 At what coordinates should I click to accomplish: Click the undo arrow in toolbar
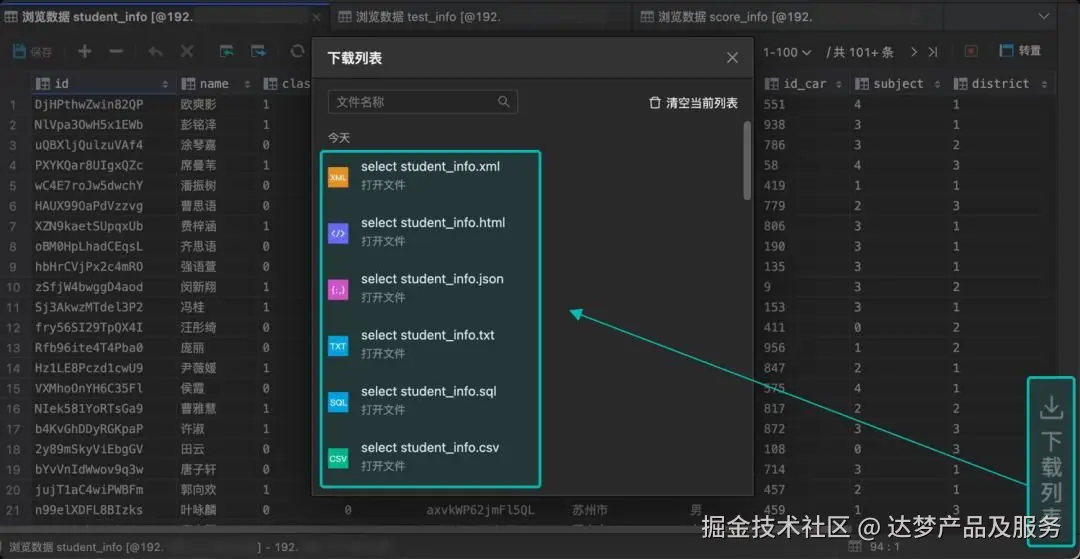156,51
